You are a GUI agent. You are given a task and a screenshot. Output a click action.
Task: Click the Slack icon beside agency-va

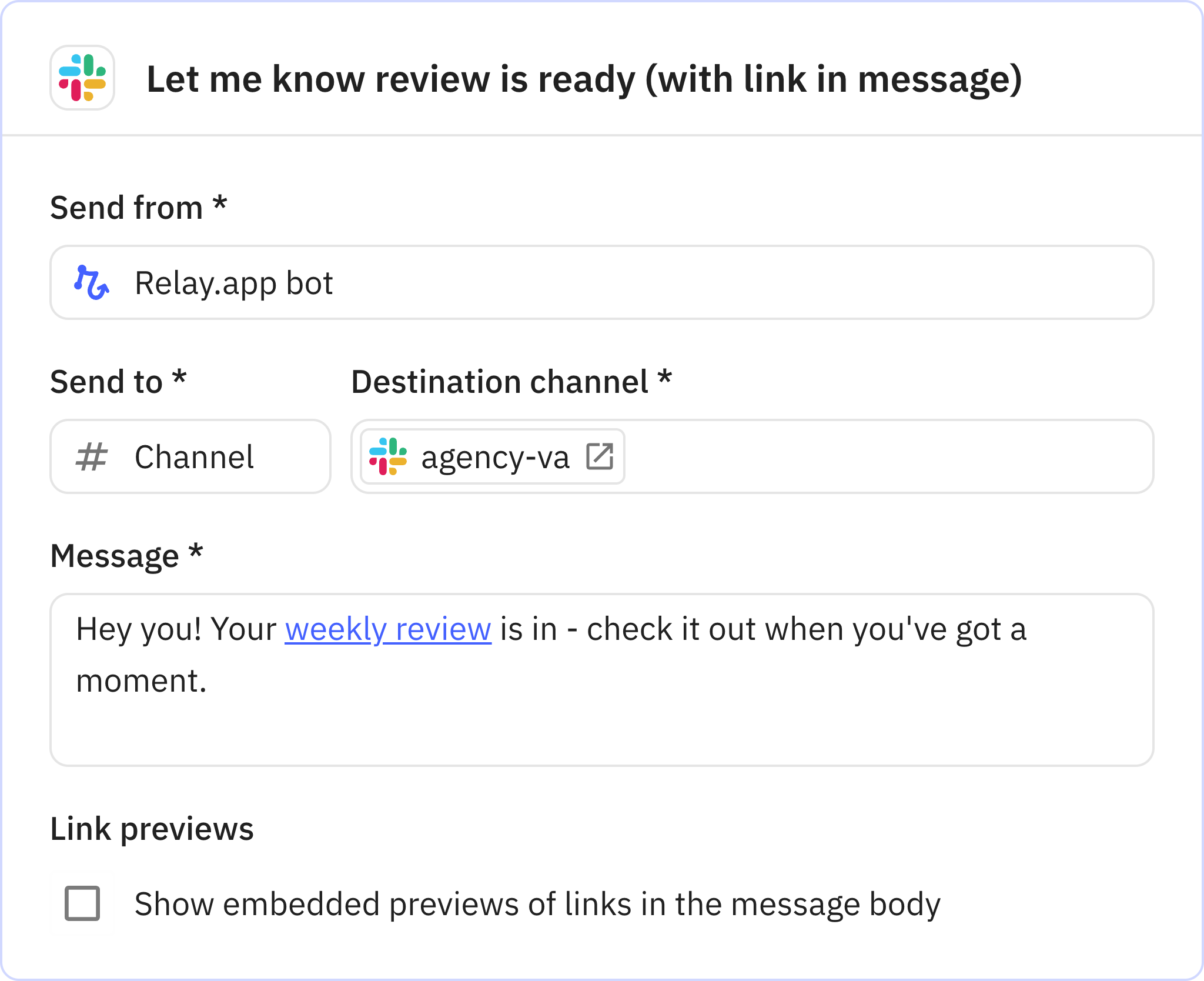click(x=389, y=456)
